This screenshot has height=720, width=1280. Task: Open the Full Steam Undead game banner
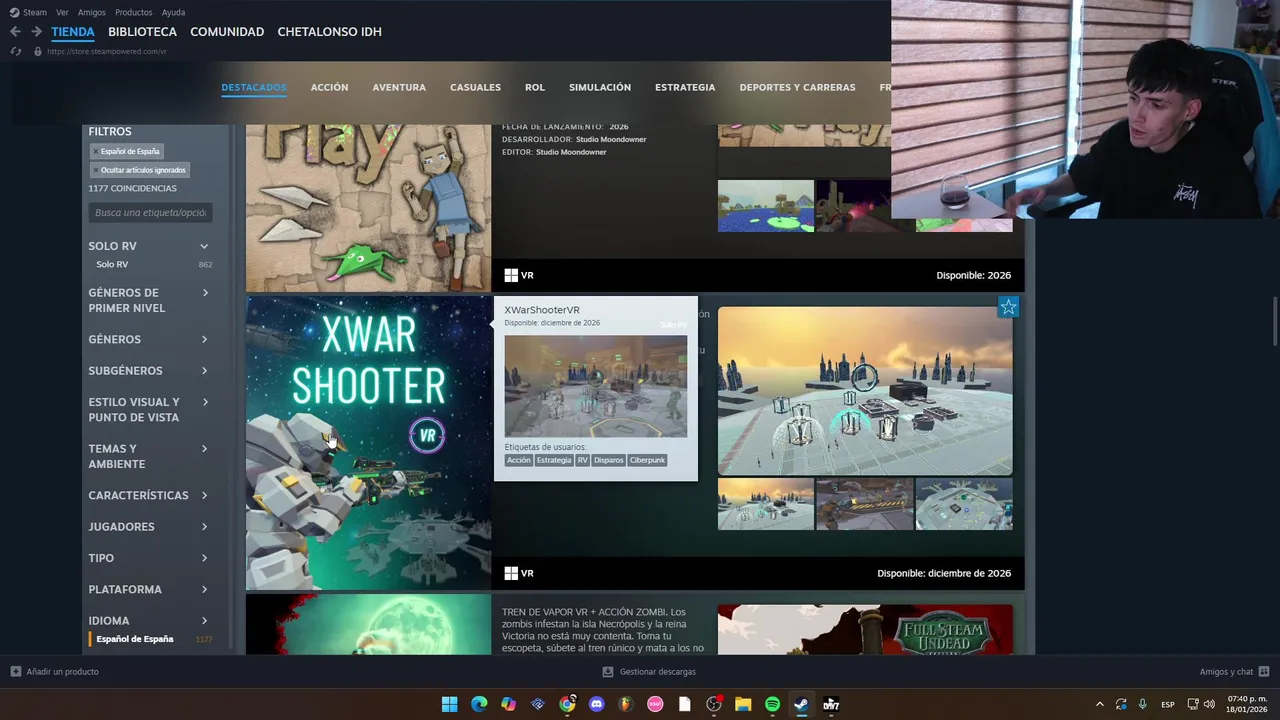pos(865,629)
